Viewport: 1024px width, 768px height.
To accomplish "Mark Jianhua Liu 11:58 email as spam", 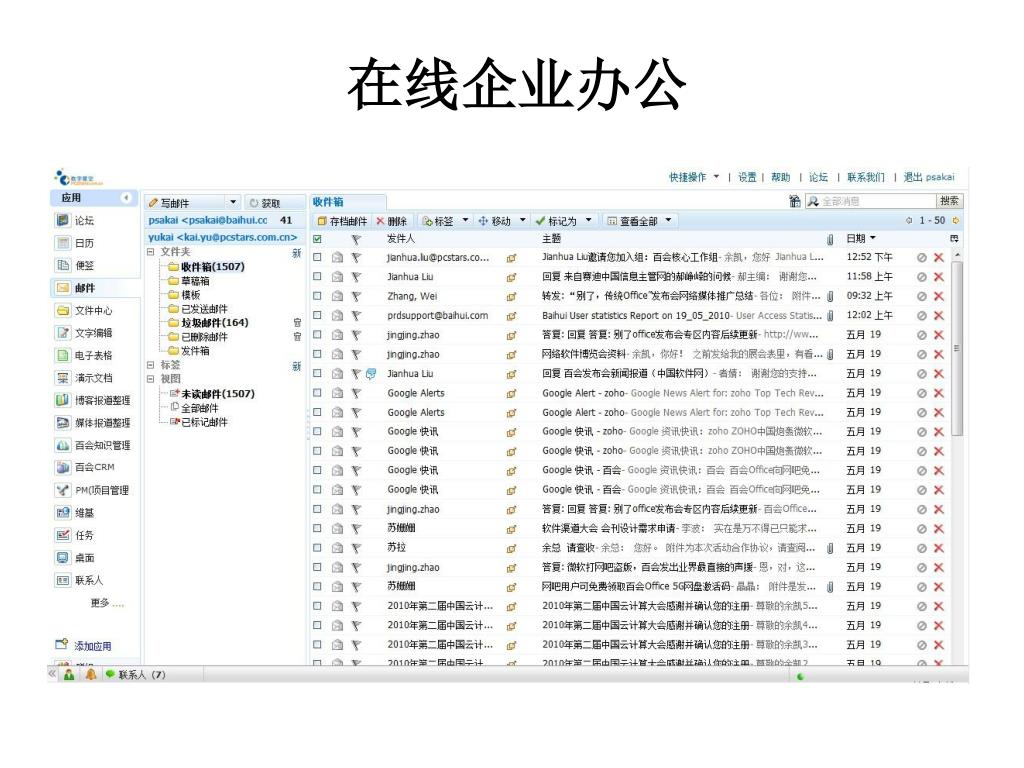I will tap(921, 277).
